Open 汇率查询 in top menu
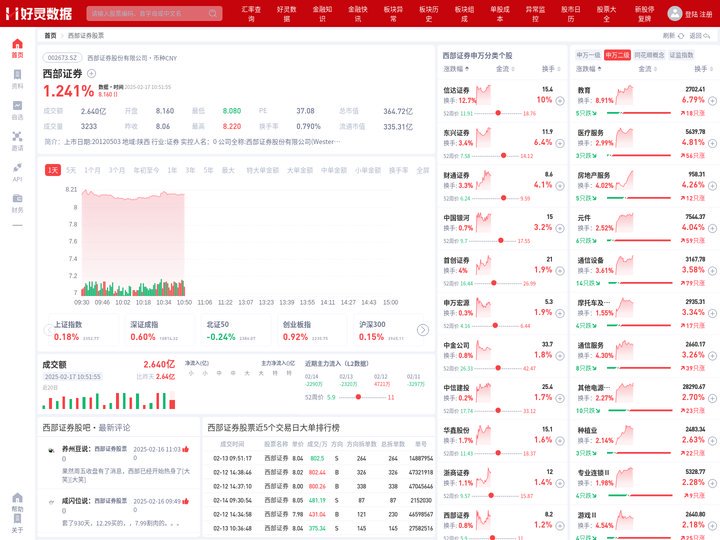 [x=251, y=14]
